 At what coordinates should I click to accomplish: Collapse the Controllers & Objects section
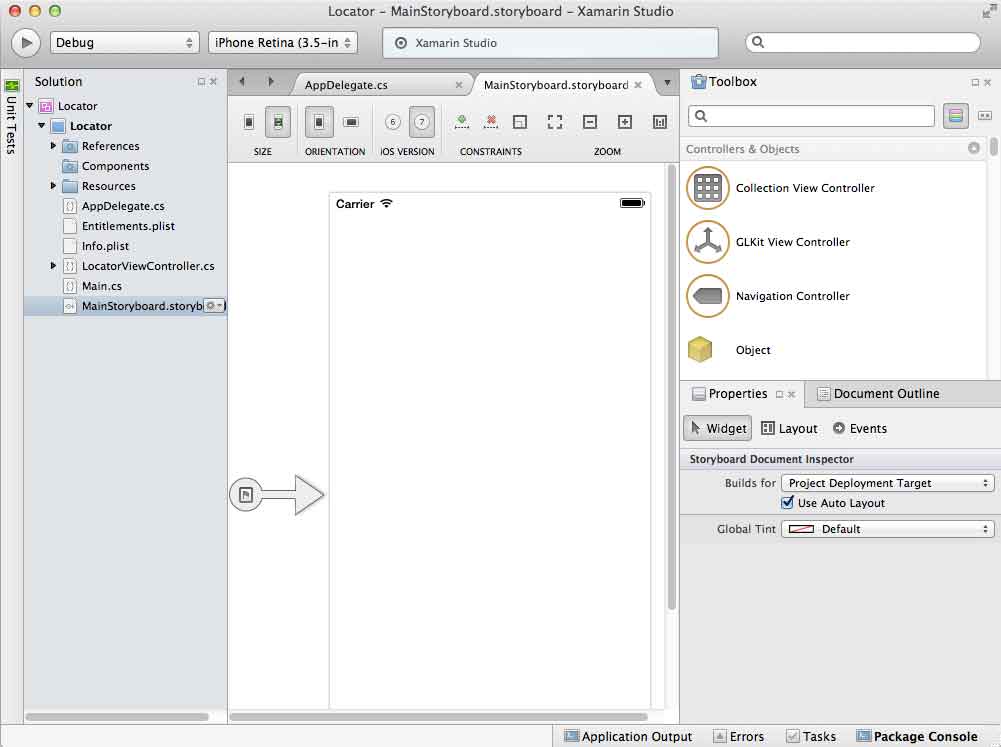[974, 148]
